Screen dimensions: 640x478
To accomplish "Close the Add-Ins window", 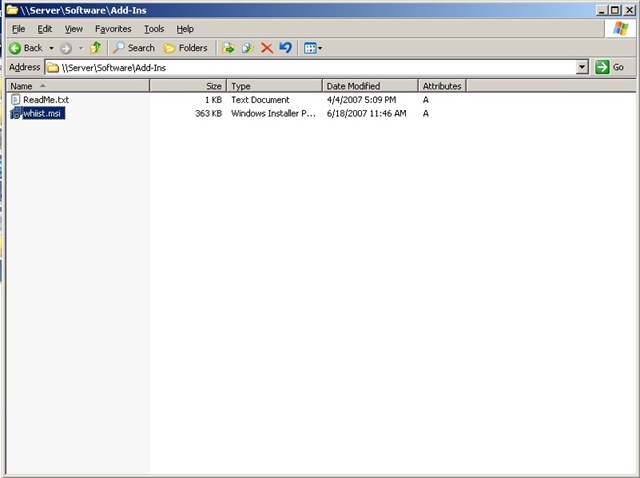I will tap(629, 10).
